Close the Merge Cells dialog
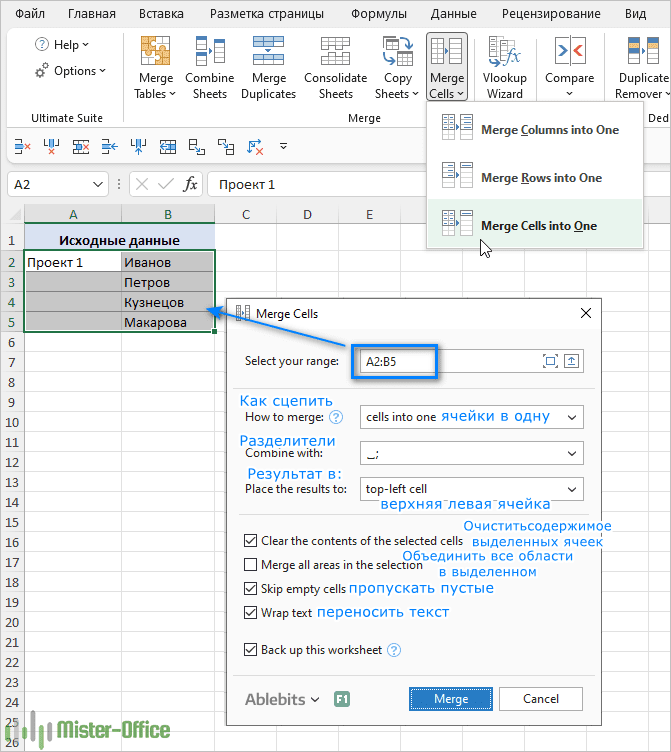 [586, 313]
